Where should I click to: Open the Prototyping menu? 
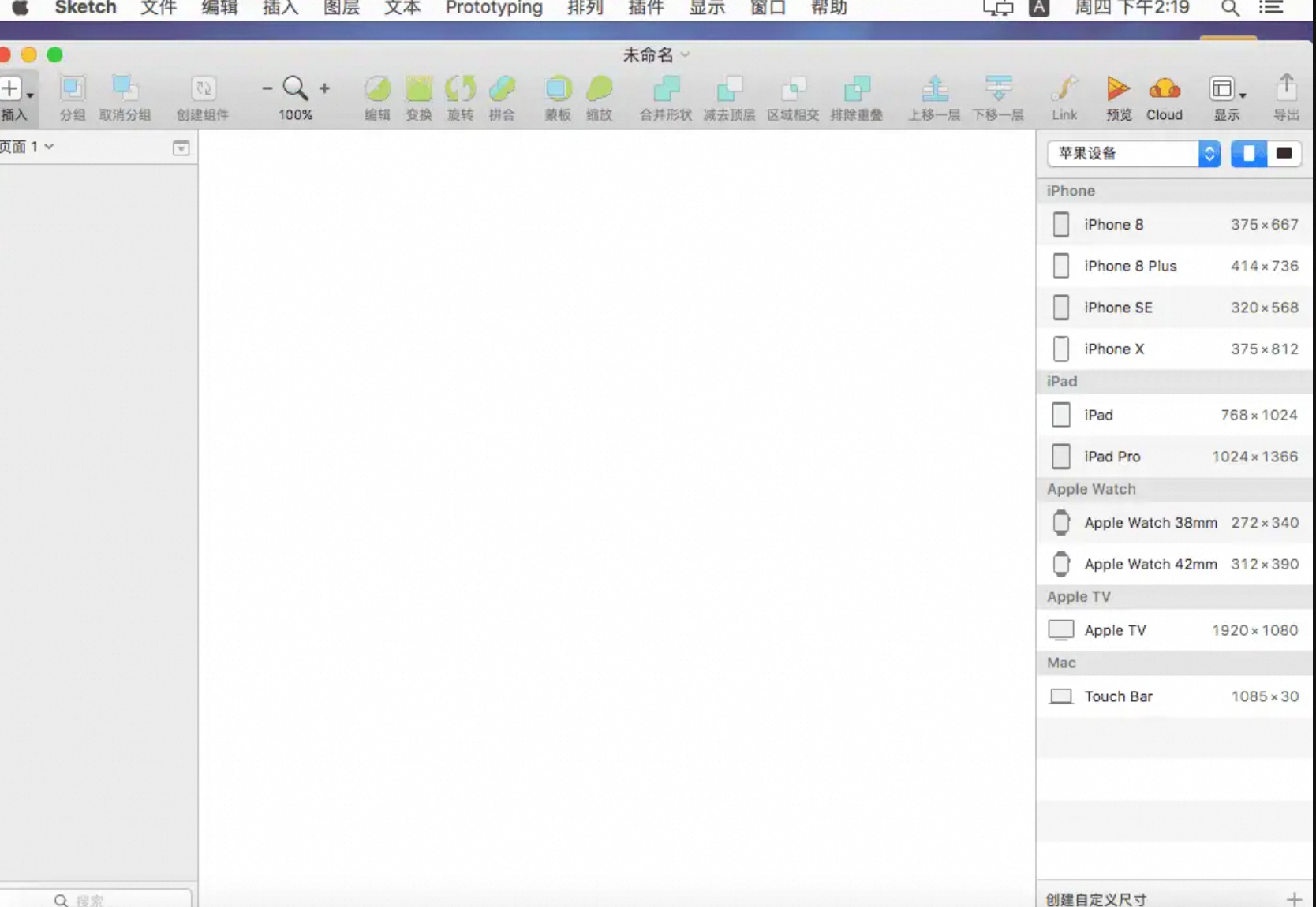point(494,8)
